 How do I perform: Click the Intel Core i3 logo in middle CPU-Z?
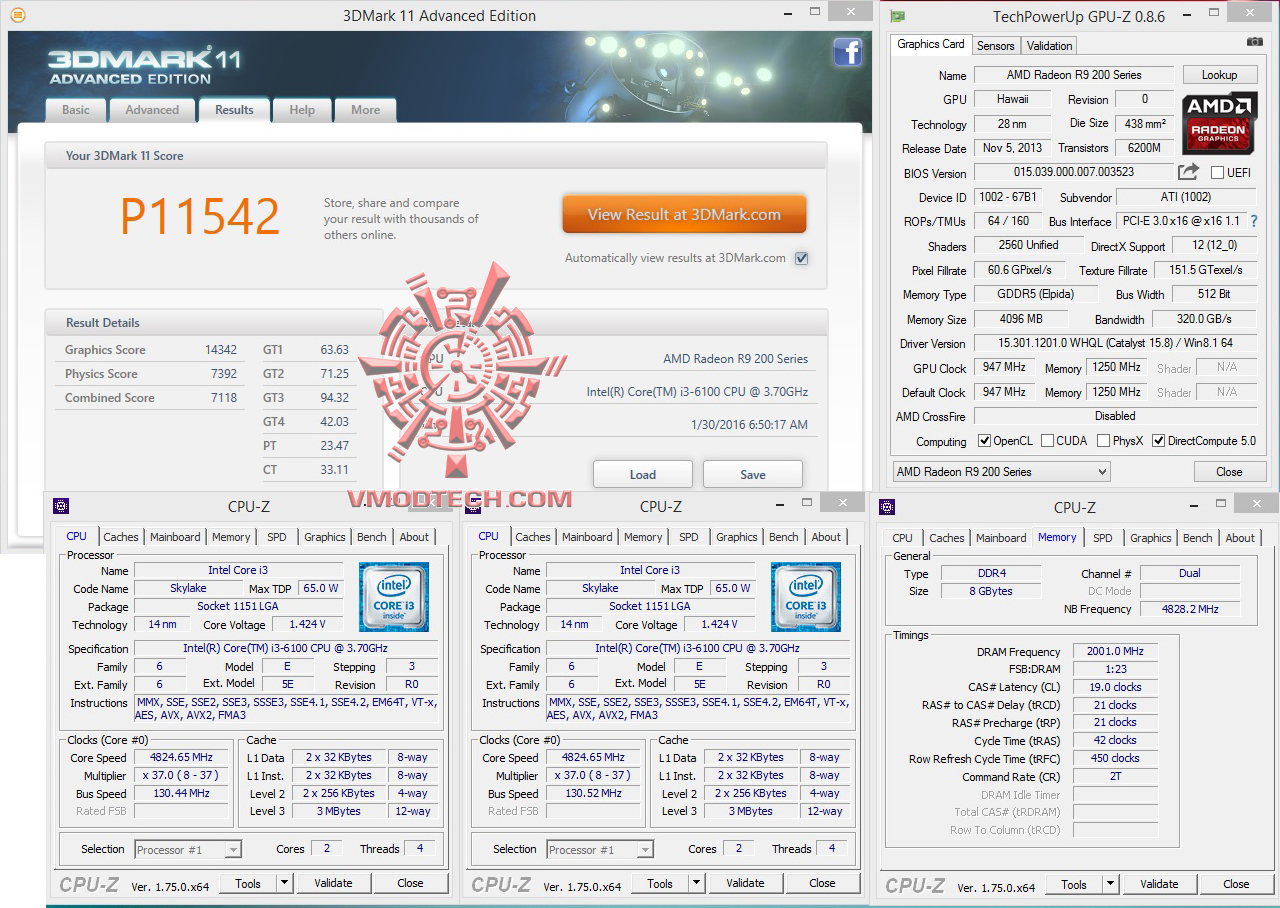806,597
